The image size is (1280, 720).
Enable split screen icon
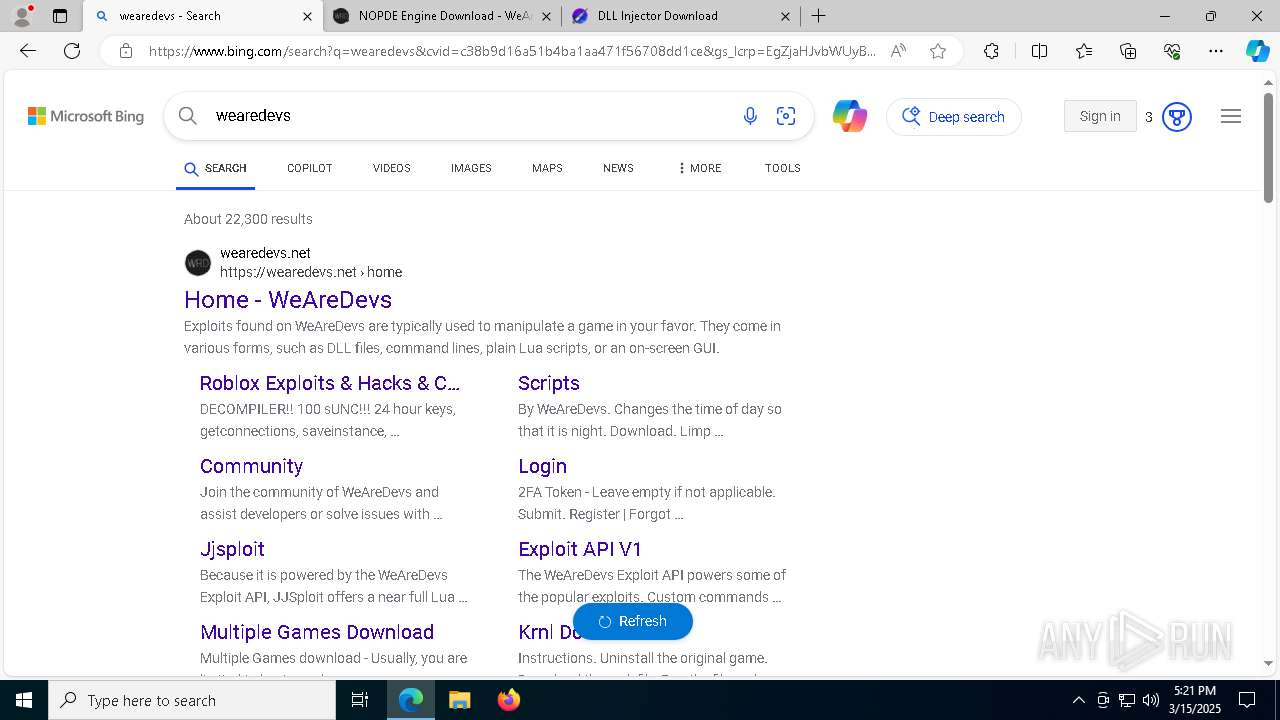click(1039, 51)
